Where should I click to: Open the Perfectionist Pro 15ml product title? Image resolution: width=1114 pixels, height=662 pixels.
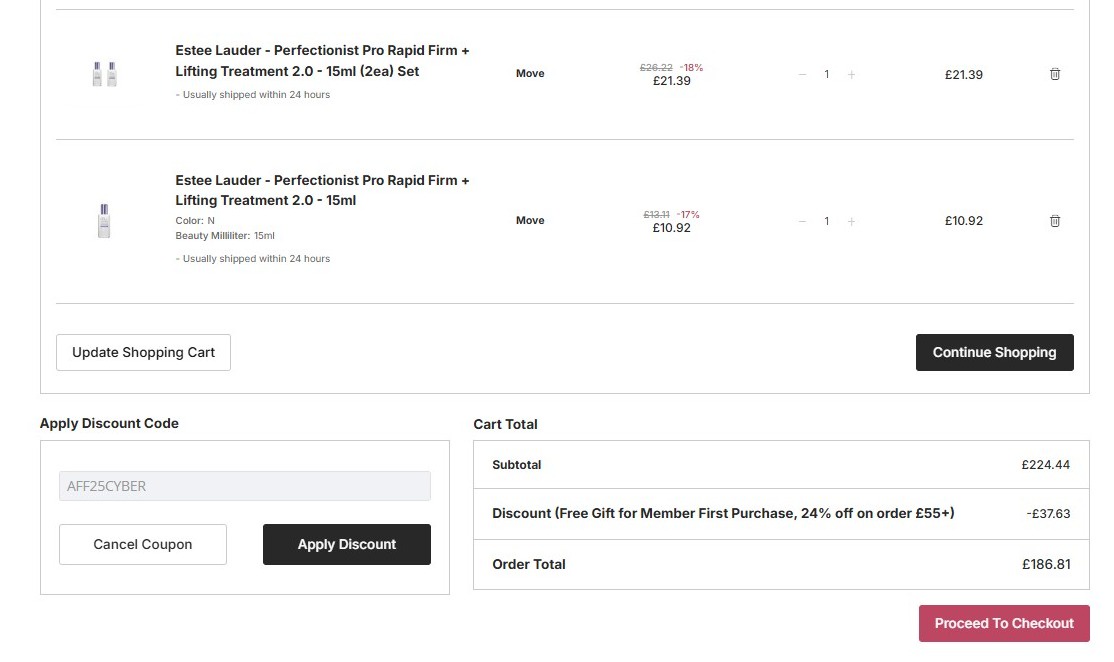pos(322,190)
